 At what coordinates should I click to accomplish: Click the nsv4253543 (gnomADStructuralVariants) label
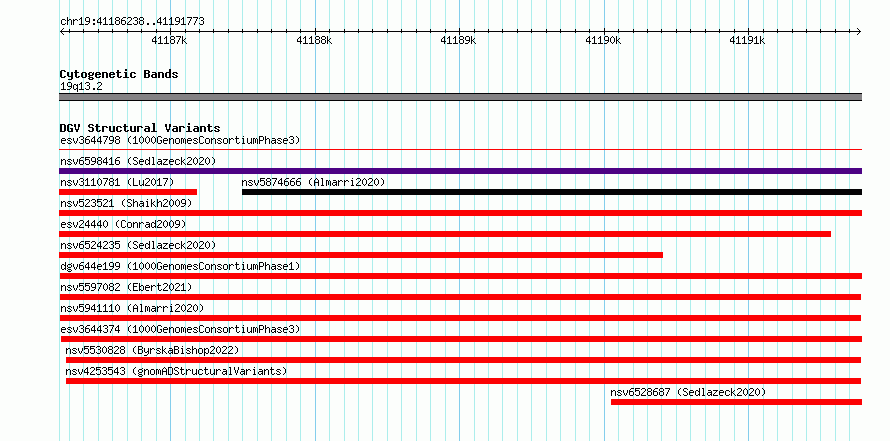point(176,371)
